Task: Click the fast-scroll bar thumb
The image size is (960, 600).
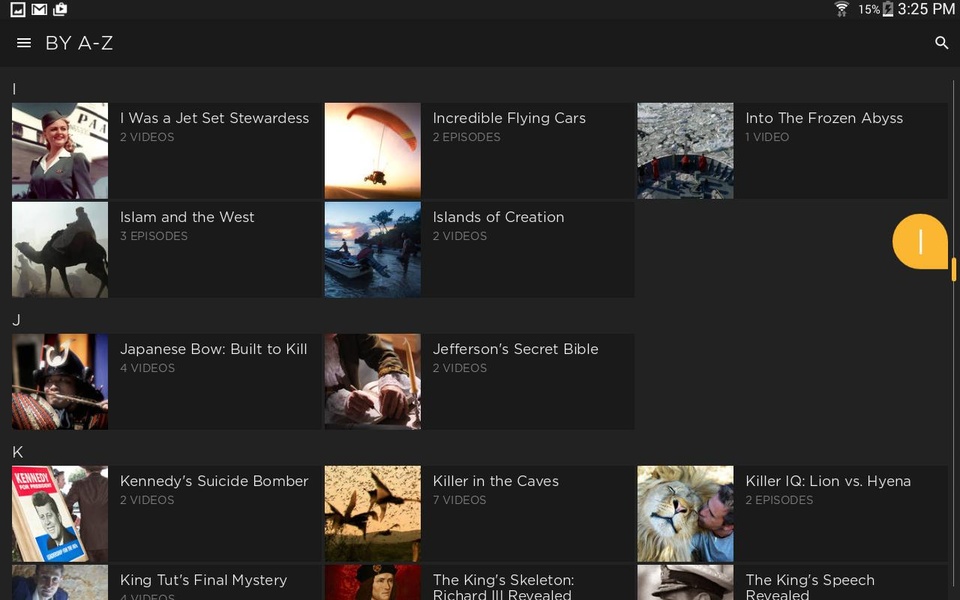Action: (x=953, y=269)
